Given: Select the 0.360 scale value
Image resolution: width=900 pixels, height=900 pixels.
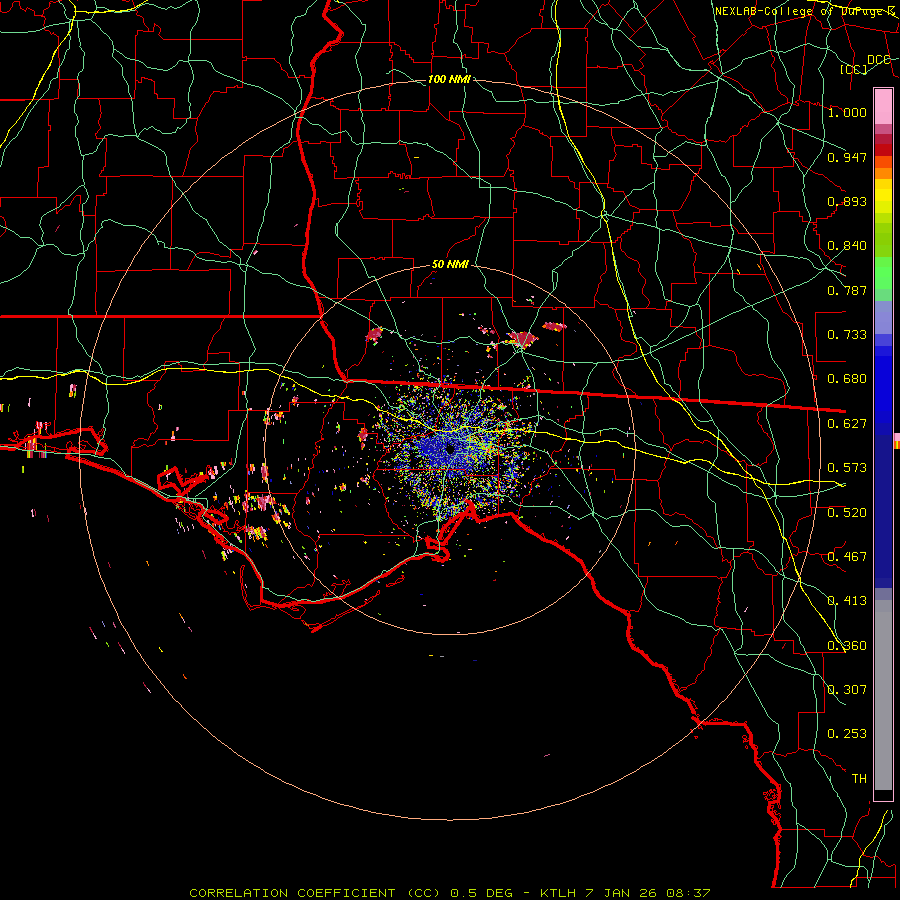Looking at the screenshot, I should click(x=847, y=646).
